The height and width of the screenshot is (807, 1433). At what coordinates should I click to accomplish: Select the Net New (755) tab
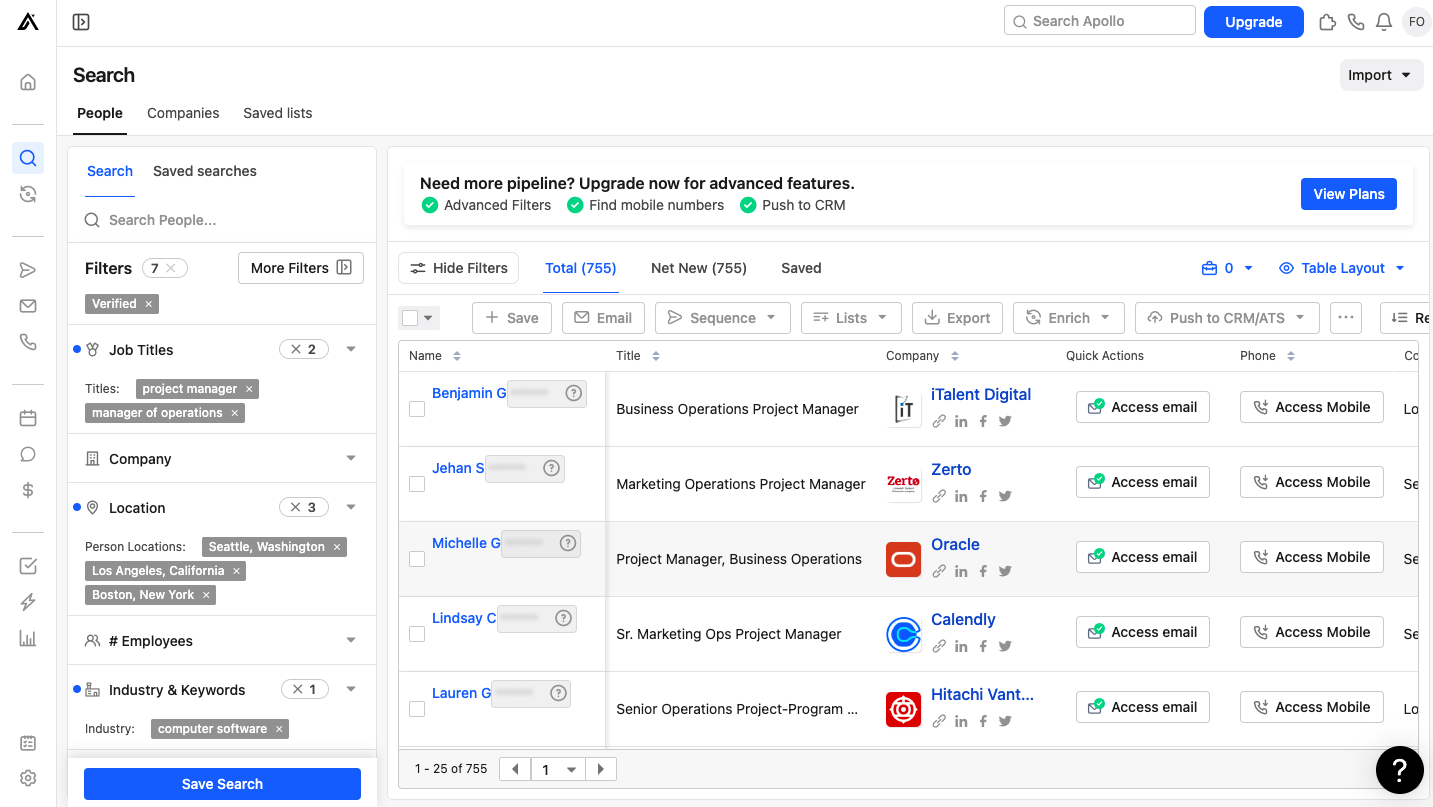(698, 268)
